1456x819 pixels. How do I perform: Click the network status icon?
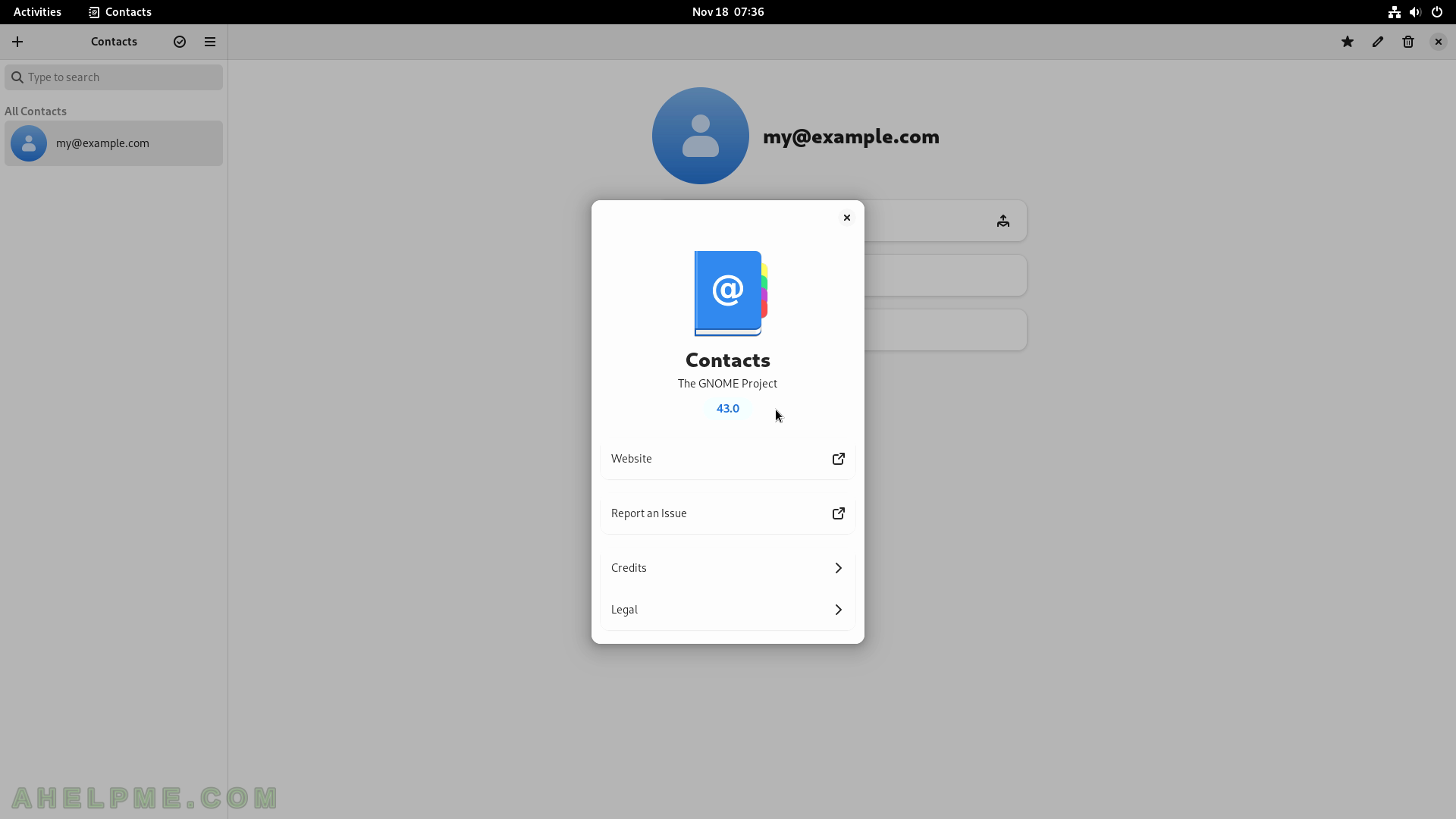click(1394, 12)
